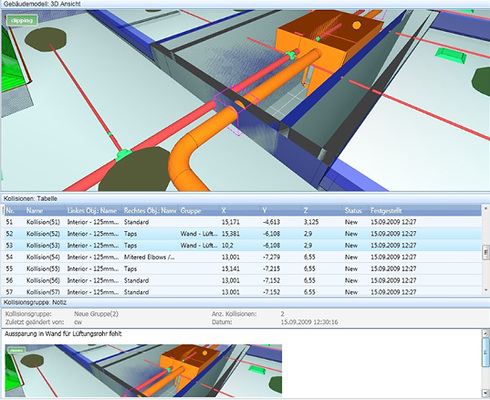This screenshot has height=400, width=490.
Task: Click the collision table scrollbar thumb
Action: tap(486, 252)
